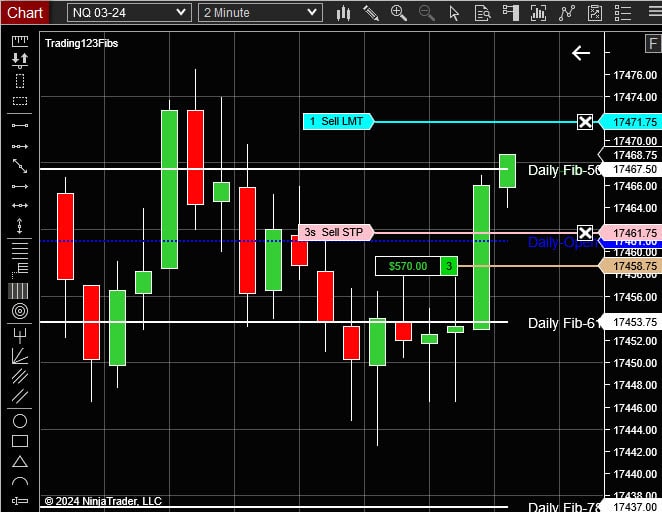Click the 17453.75 Daily Fib price label
Image resolution: width=662 pixels, height=512 pixels.
click(632, 322)
